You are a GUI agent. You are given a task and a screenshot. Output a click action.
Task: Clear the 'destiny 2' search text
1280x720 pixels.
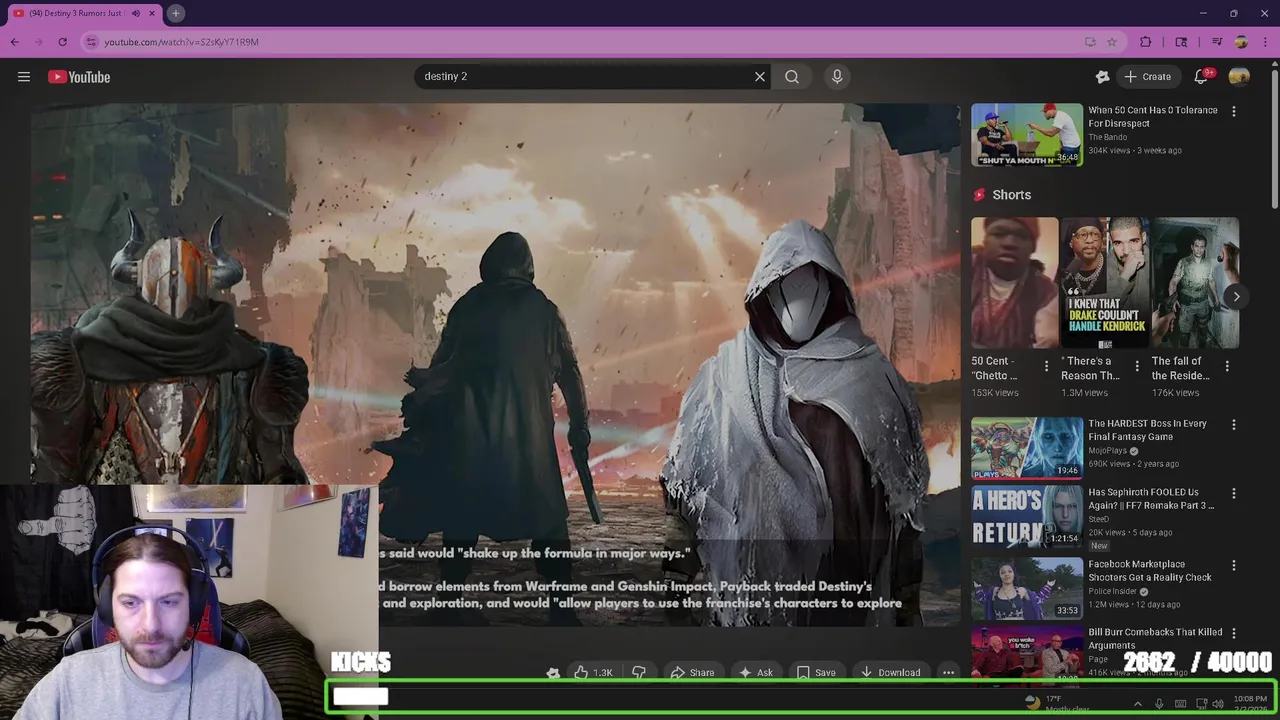tap(760, 76)
